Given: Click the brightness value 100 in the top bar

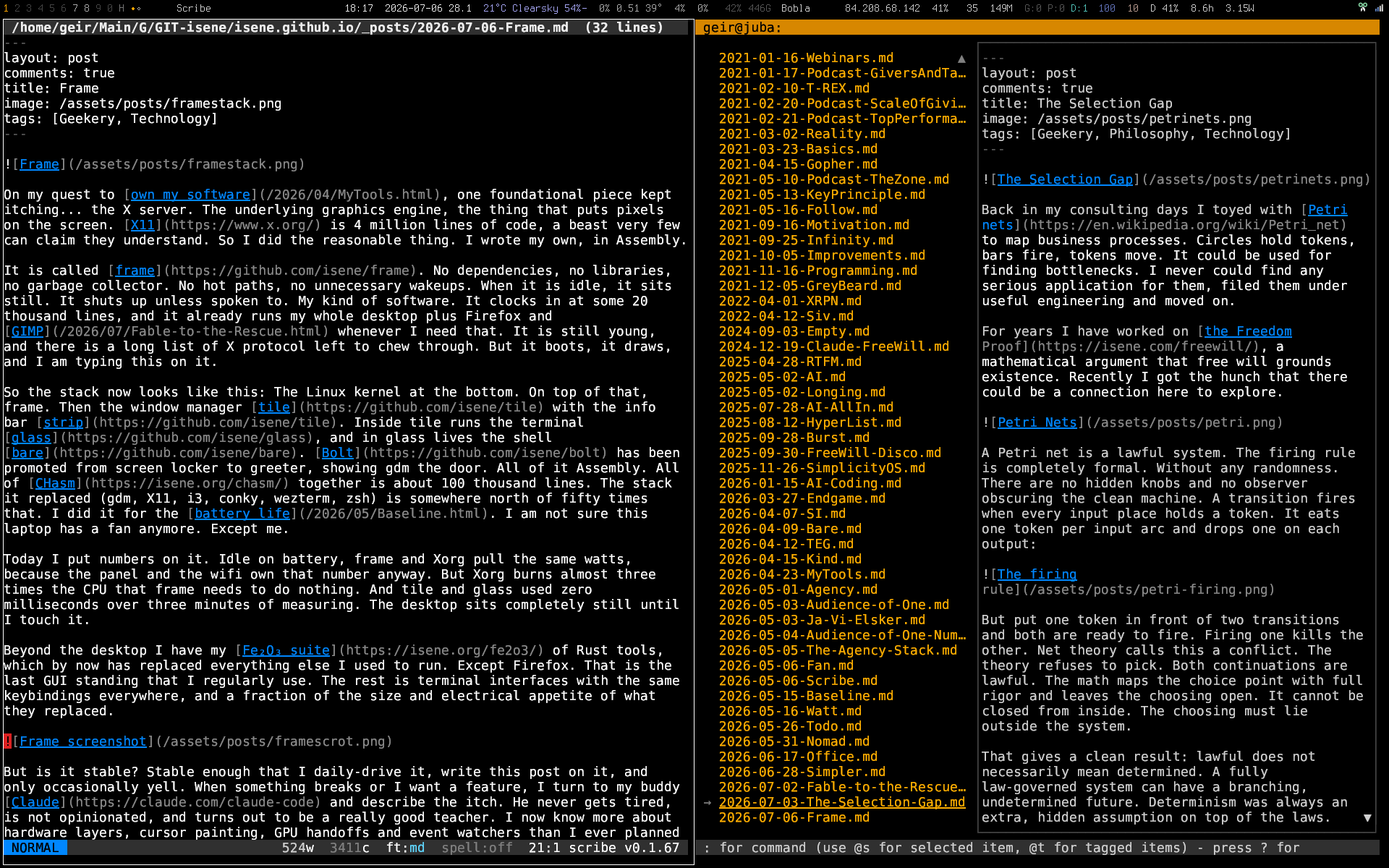Looking at the screenshot, I should point(1107,8).
